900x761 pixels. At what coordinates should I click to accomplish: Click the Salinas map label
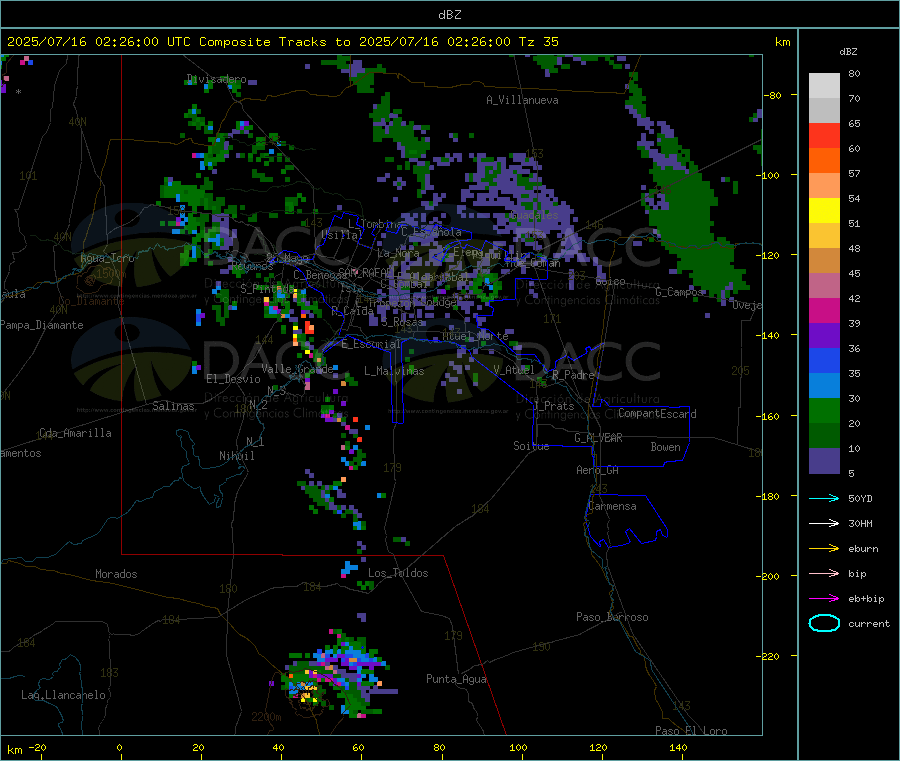click(x=173, y=406)
